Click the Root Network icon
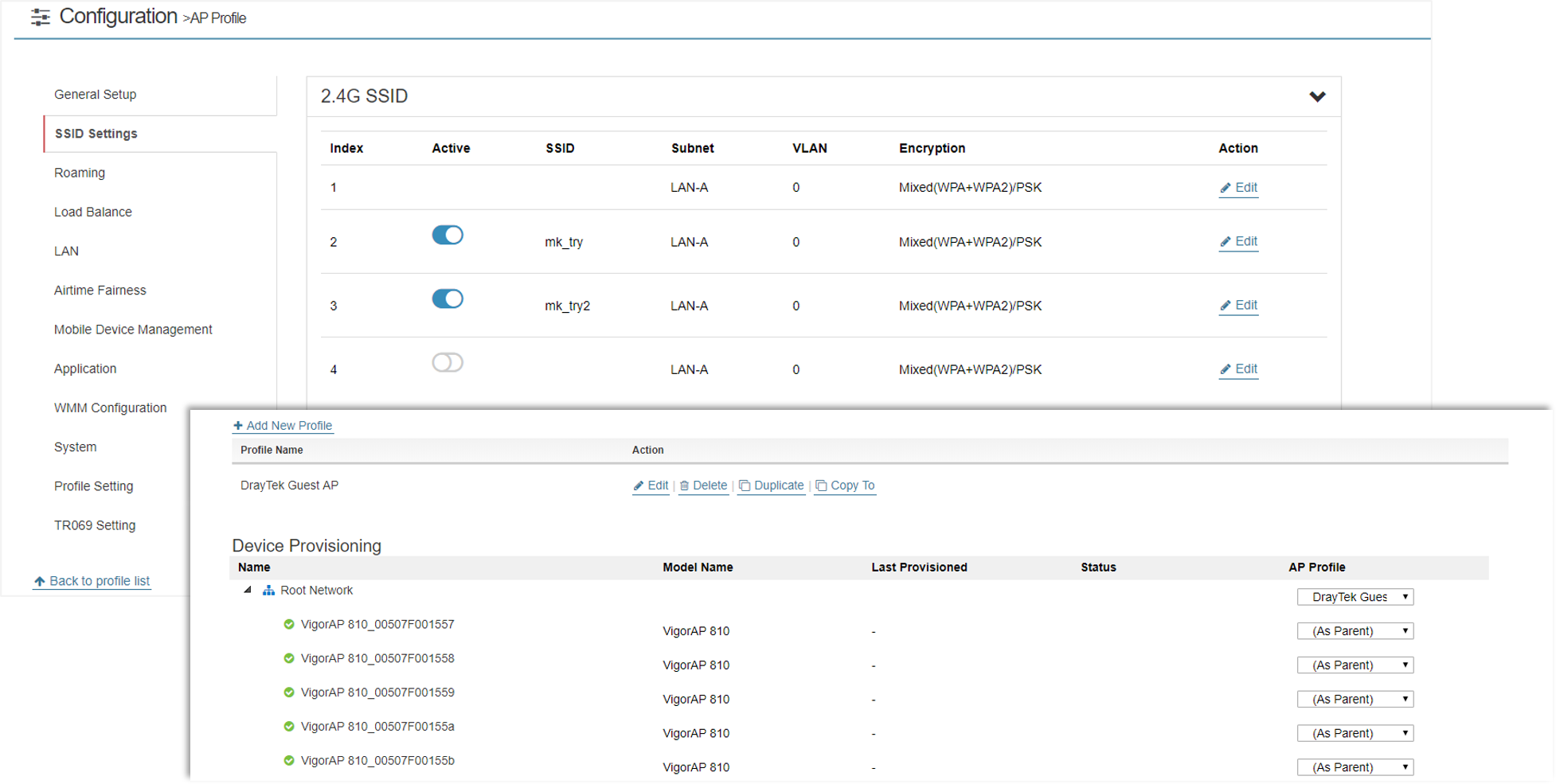 (x=269, y=591)
